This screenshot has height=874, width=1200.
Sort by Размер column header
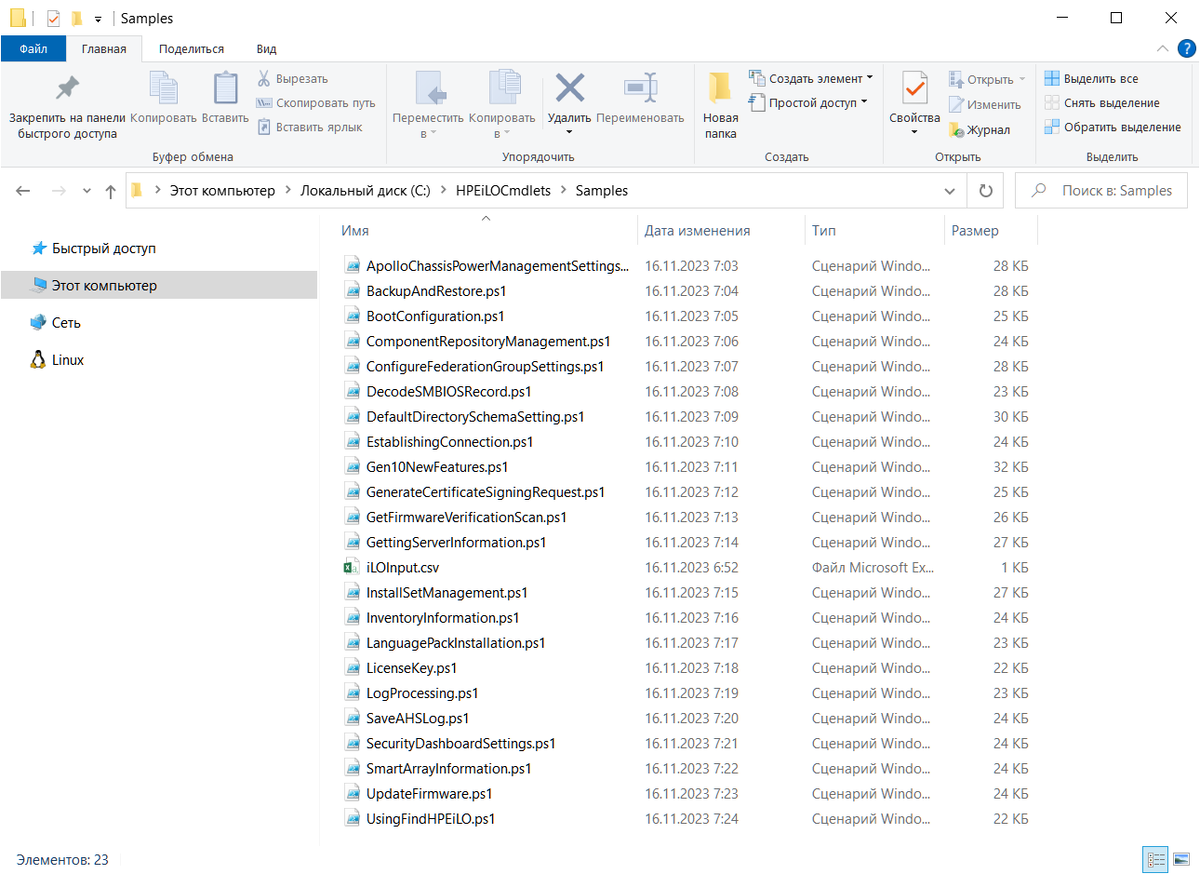[x=975, y=231]
